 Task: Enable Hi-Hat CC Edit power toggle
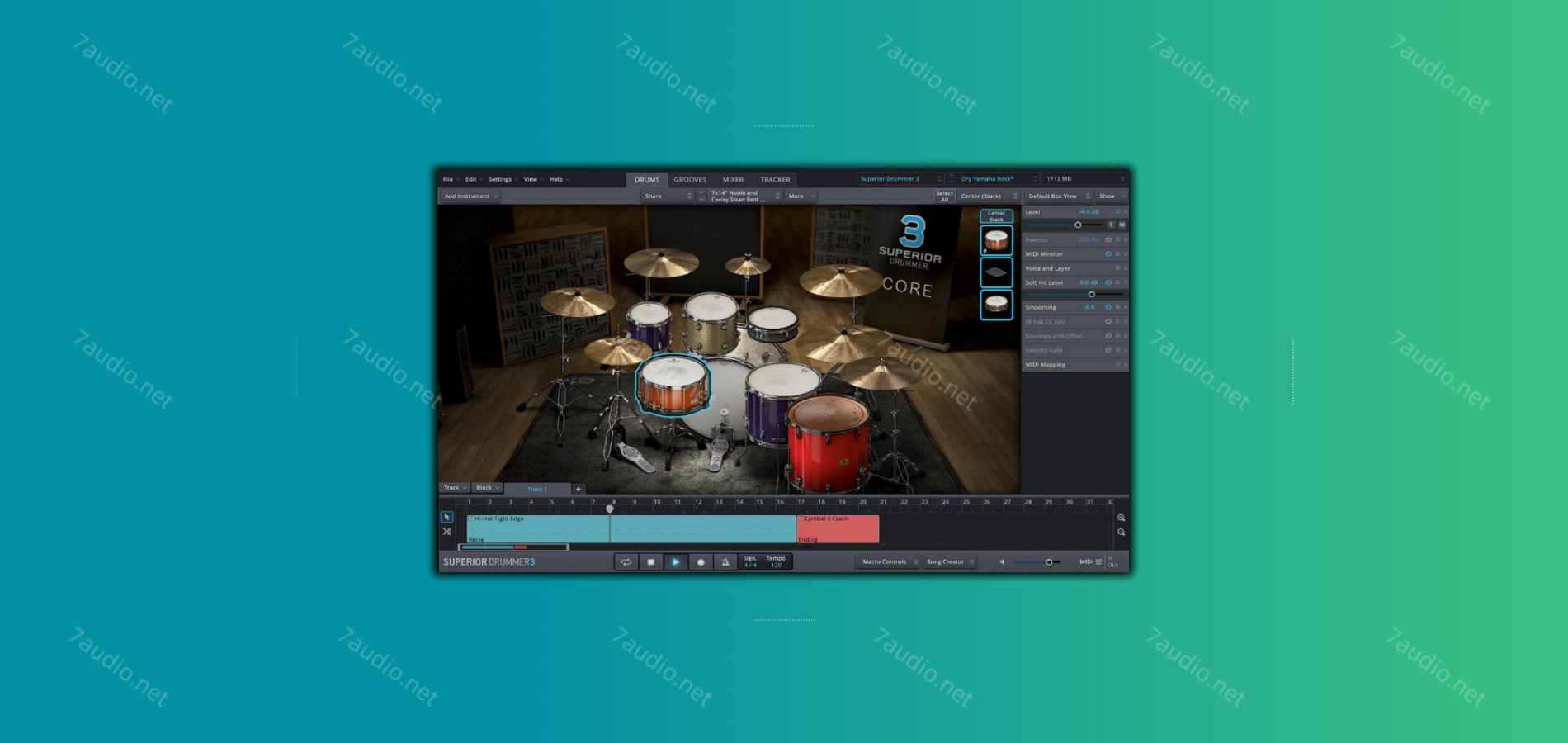point(1108,321)
